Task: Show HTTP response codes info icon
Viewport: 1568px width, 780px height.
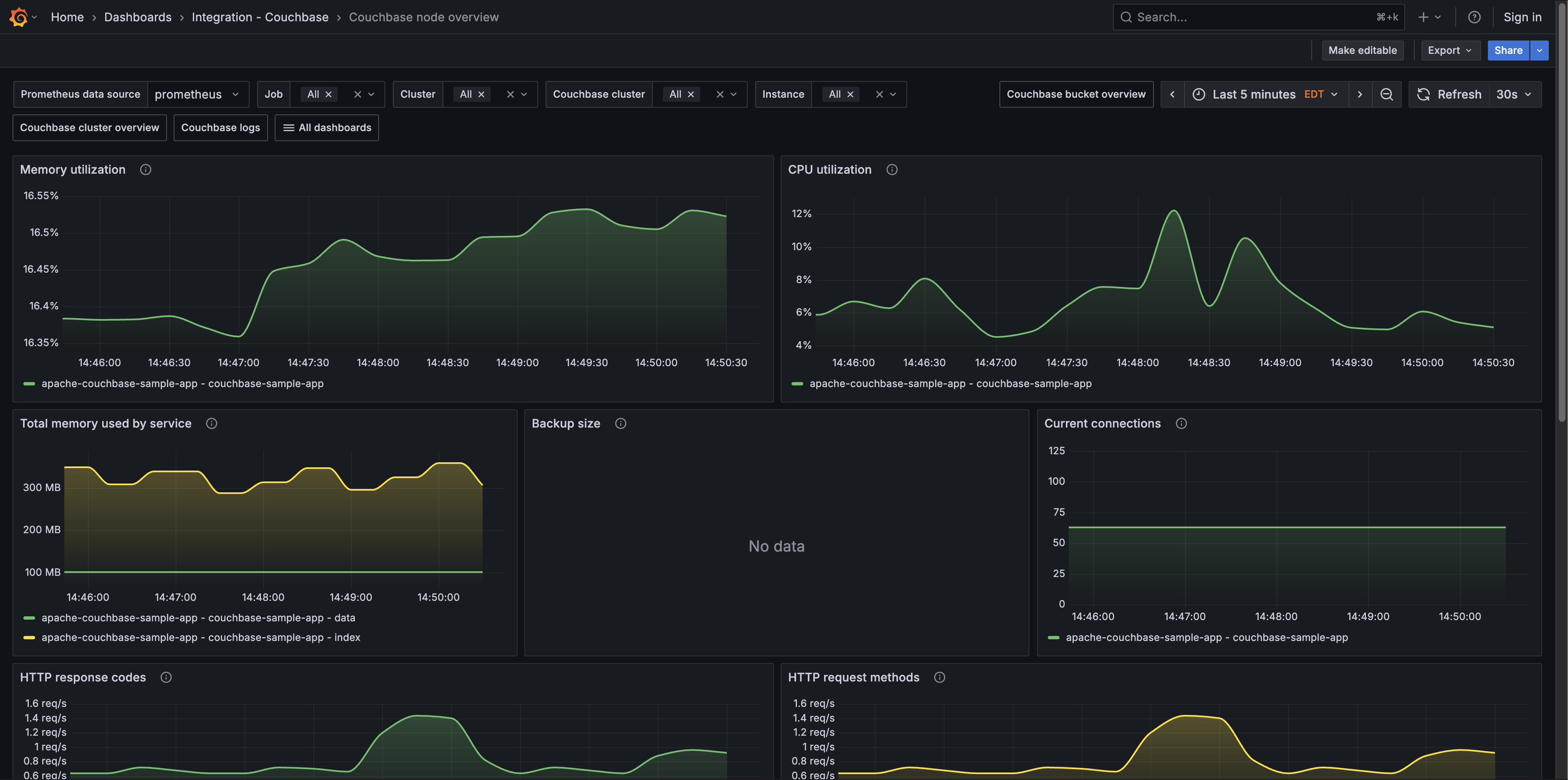Action: pyautogui.click(x=166, y=678)
